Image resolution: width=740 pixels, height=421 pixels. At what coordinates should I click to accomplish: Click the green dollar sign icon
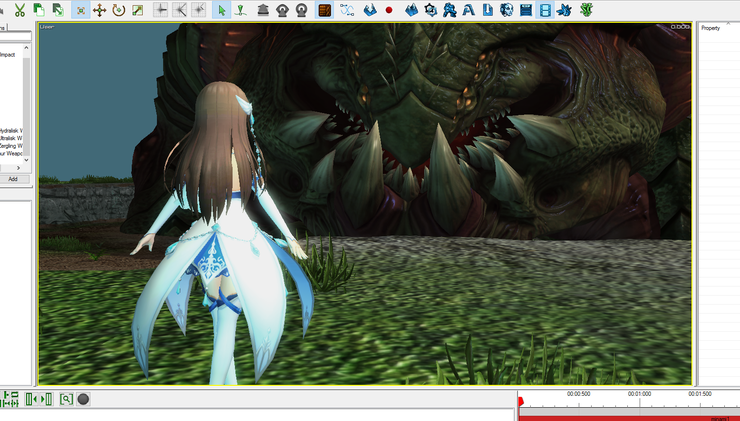coord(586,10)
